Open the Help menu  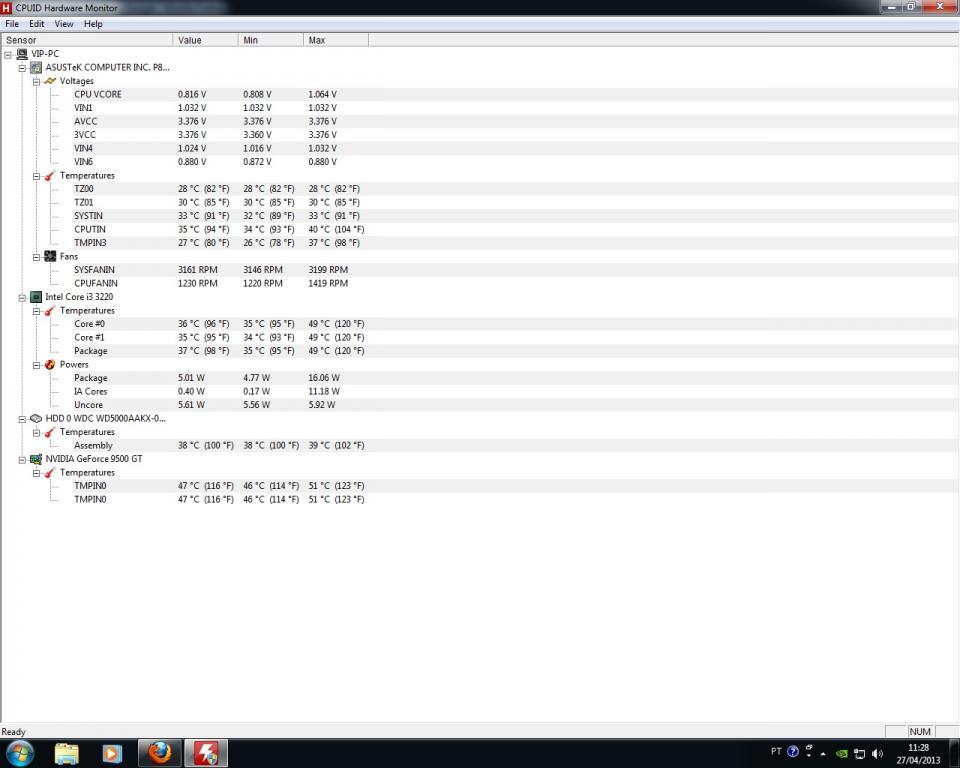click(93, 24)
